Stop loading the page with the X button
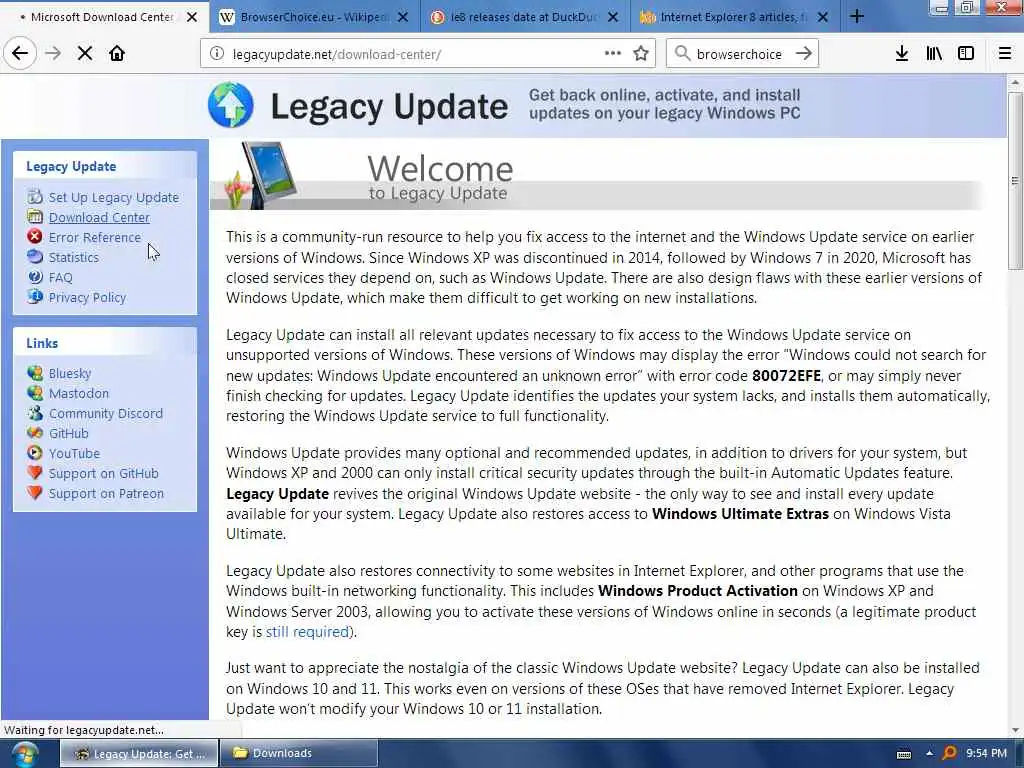The height and width of the screenshot is (768, 1024). (x=85, y=54)
